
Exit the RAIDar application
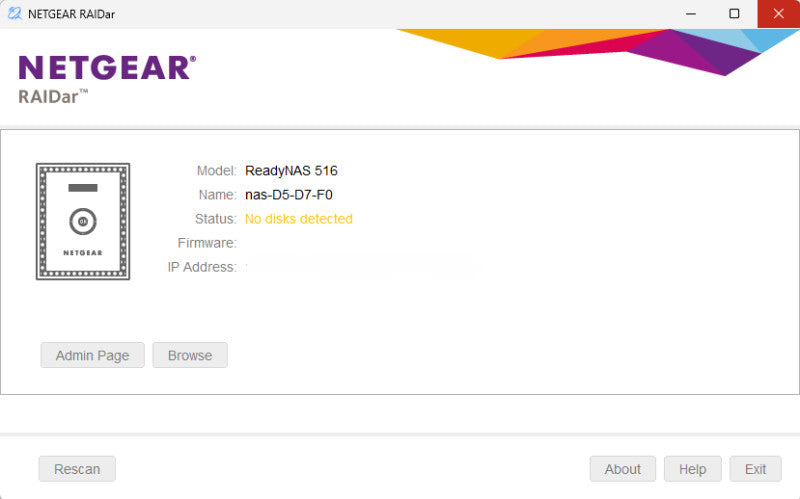tap(755, 469)
